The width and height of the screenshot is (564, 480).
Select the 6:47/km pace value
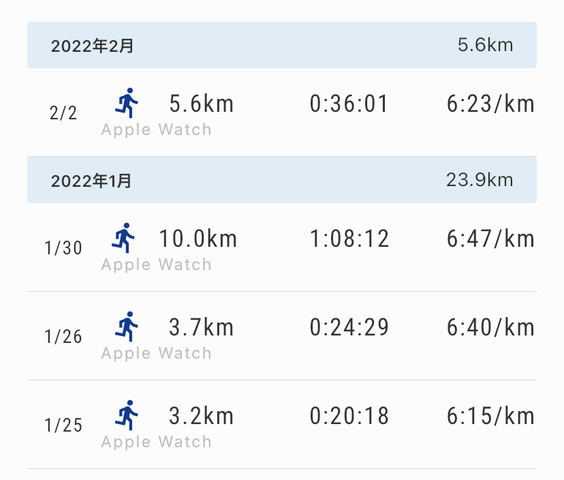490,239
